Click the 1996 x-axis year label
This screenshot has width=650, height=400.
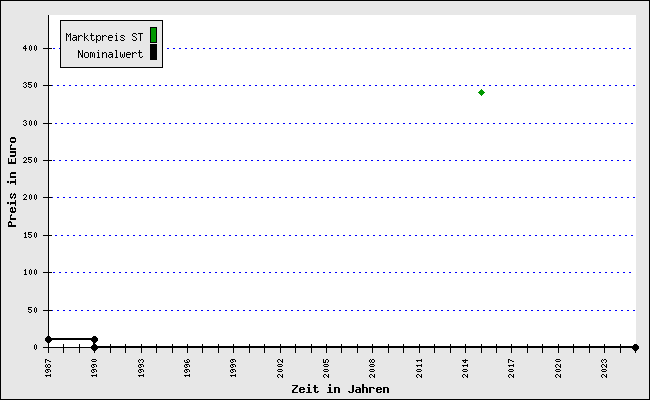pos(187,368)
